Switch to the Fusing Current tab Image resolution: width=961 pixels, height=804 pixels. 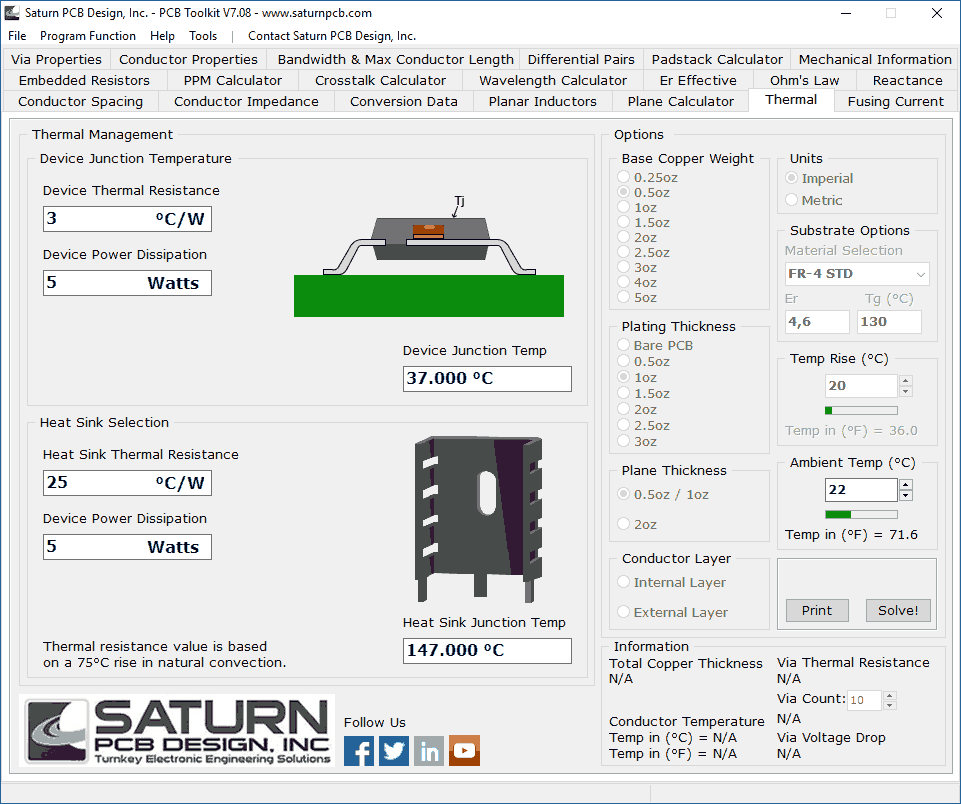[x=895, y=101]
